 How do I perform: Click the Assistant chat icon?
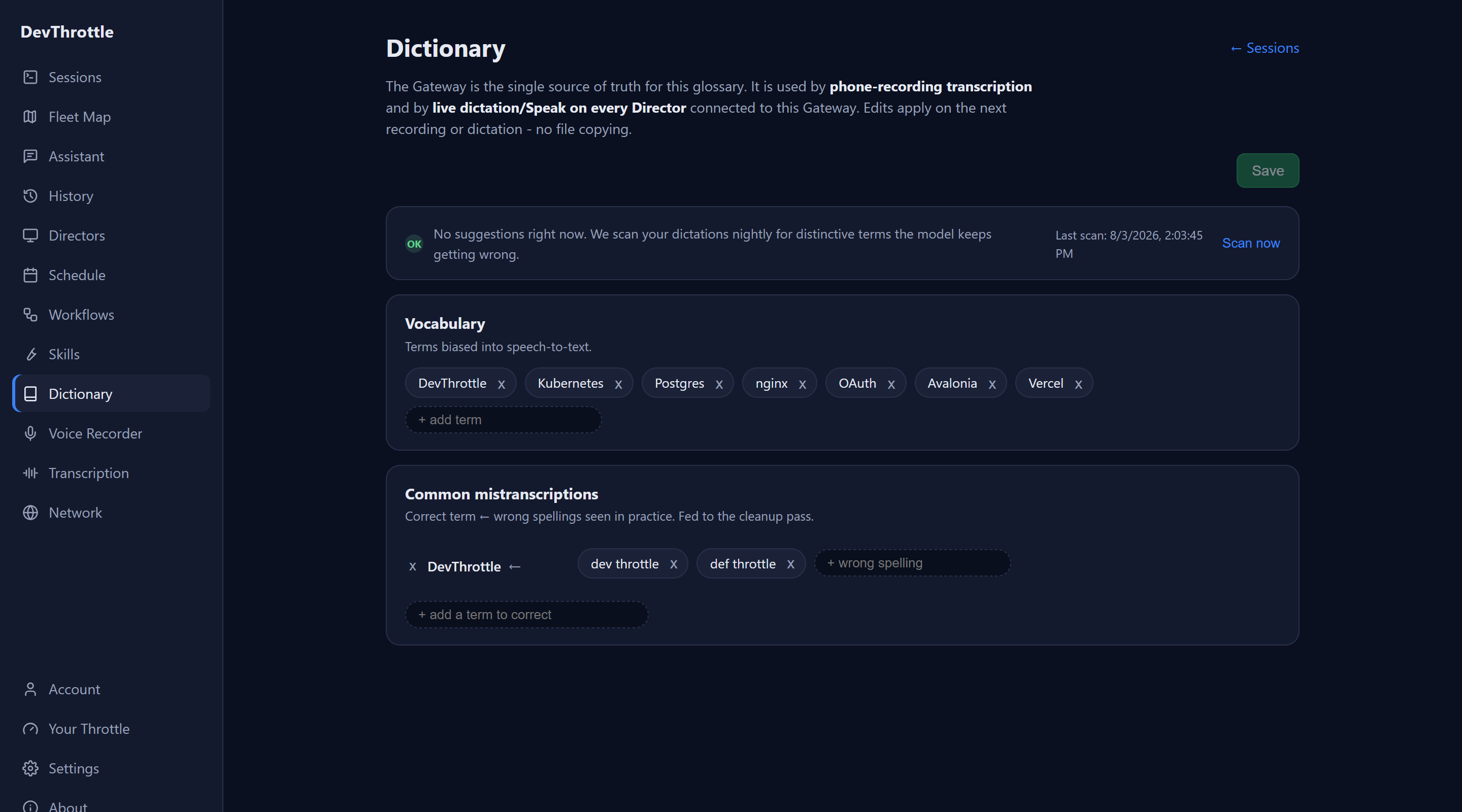[30, 157]
